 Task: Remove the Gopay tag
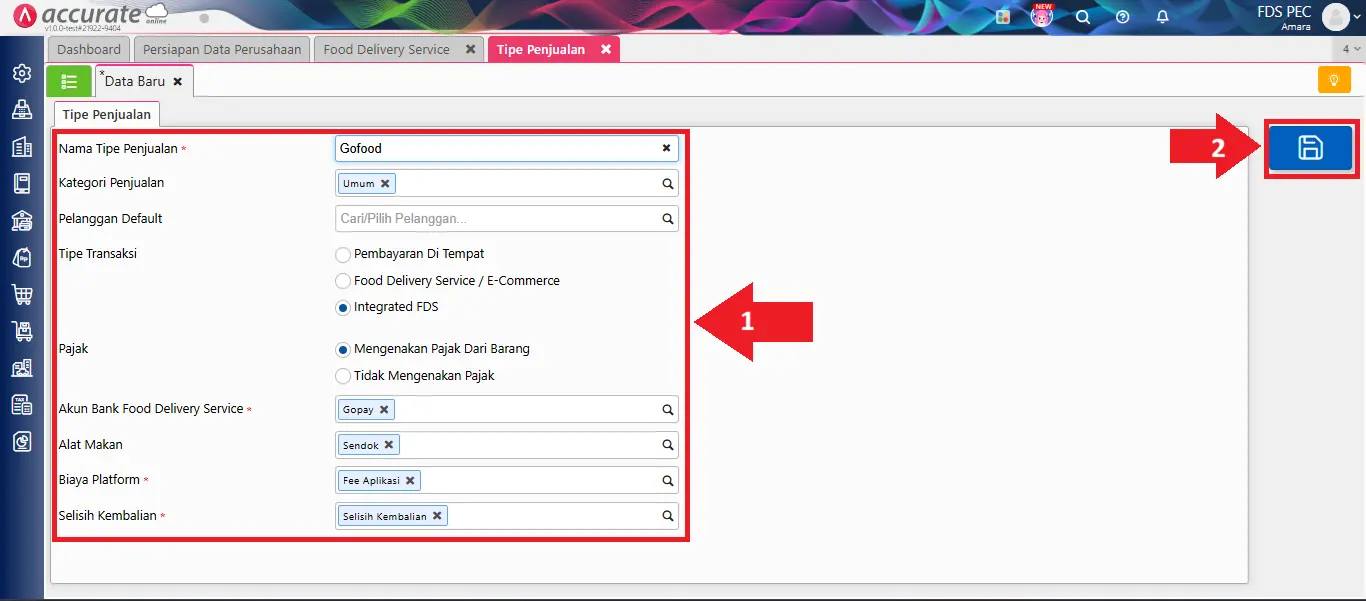point(383,410)
